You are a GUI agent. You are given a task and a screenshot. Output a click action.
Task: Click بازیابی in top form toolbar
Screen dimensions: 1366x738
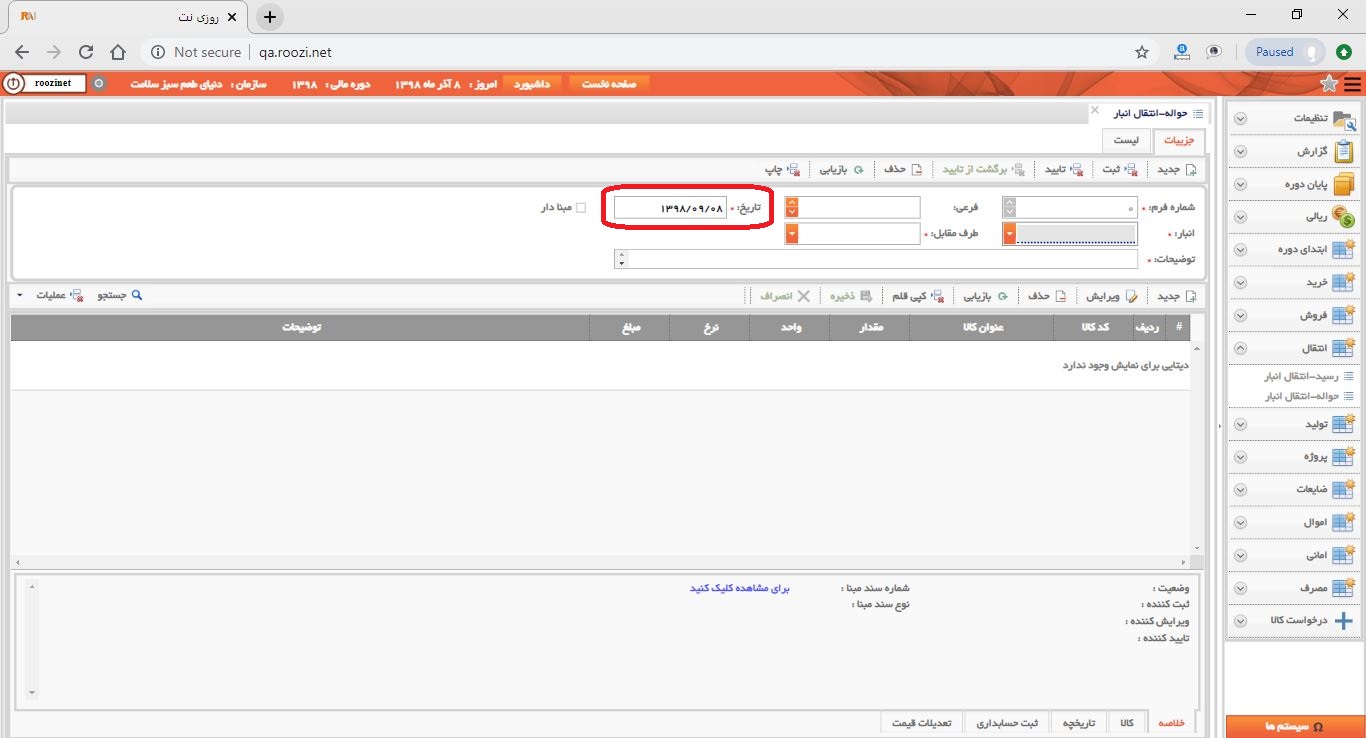pyautogui.click(x=842, y=169)
